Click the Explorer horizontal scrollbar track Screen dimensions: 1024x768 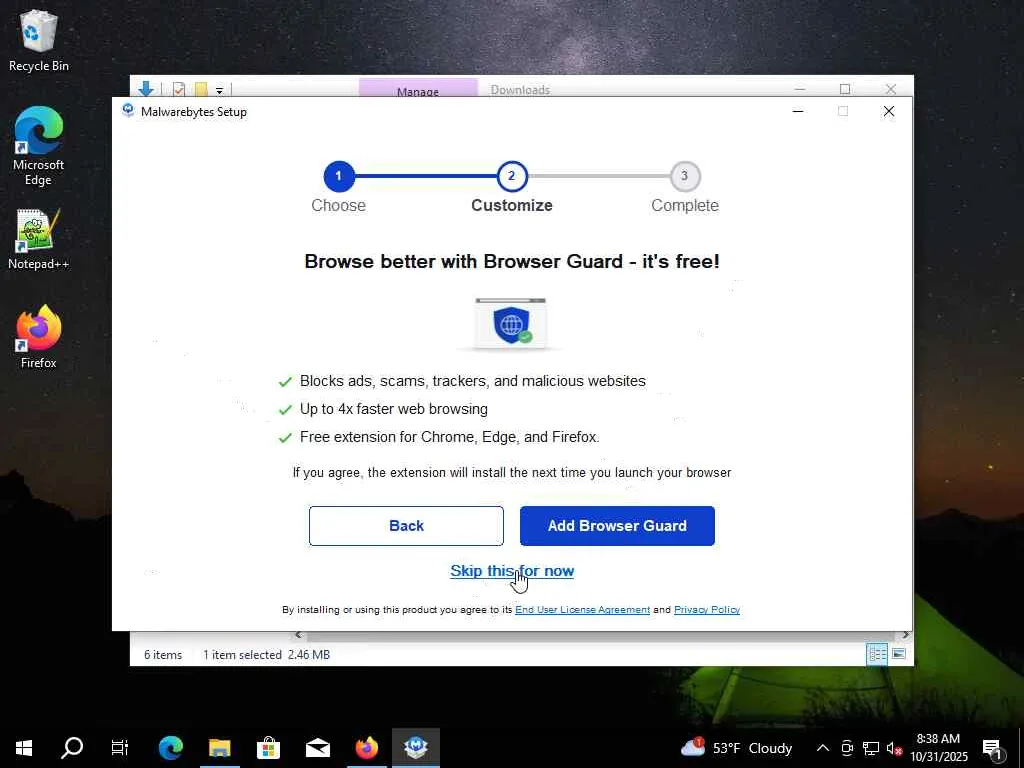(601, 635)
